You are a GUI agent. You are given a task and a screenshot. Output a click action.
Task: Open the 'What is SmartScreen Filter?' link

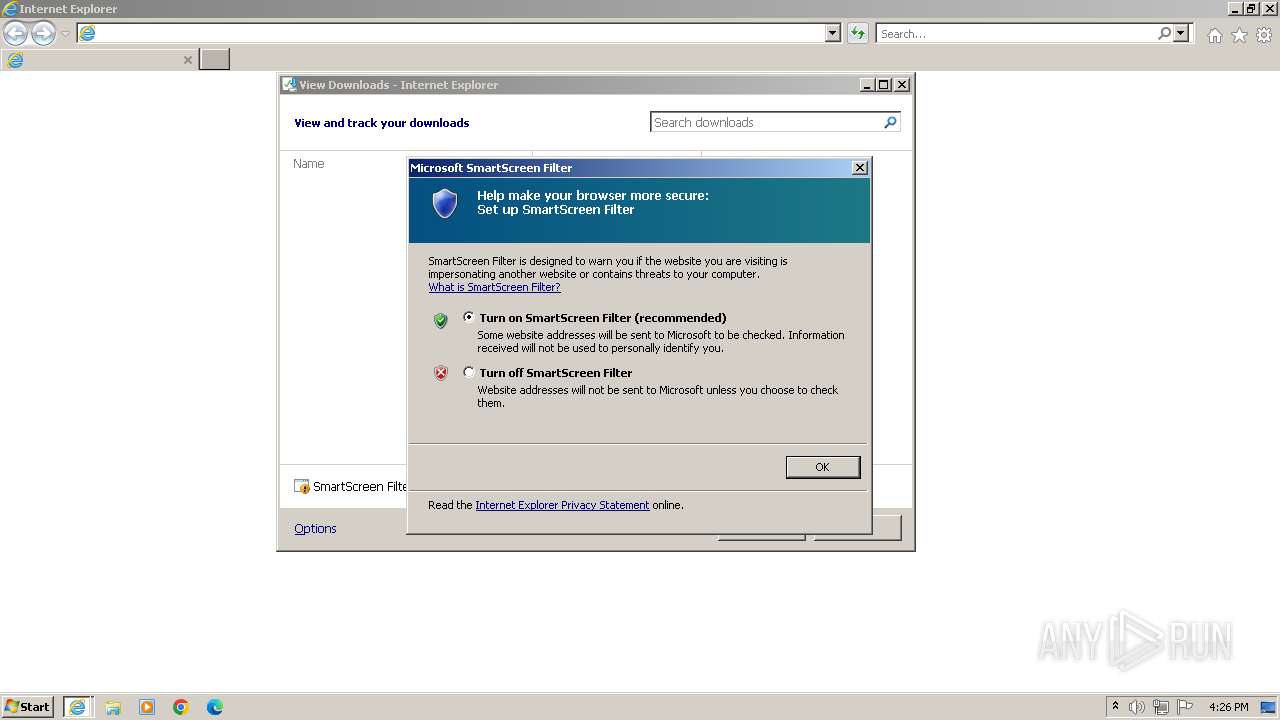tap(494, 287)
